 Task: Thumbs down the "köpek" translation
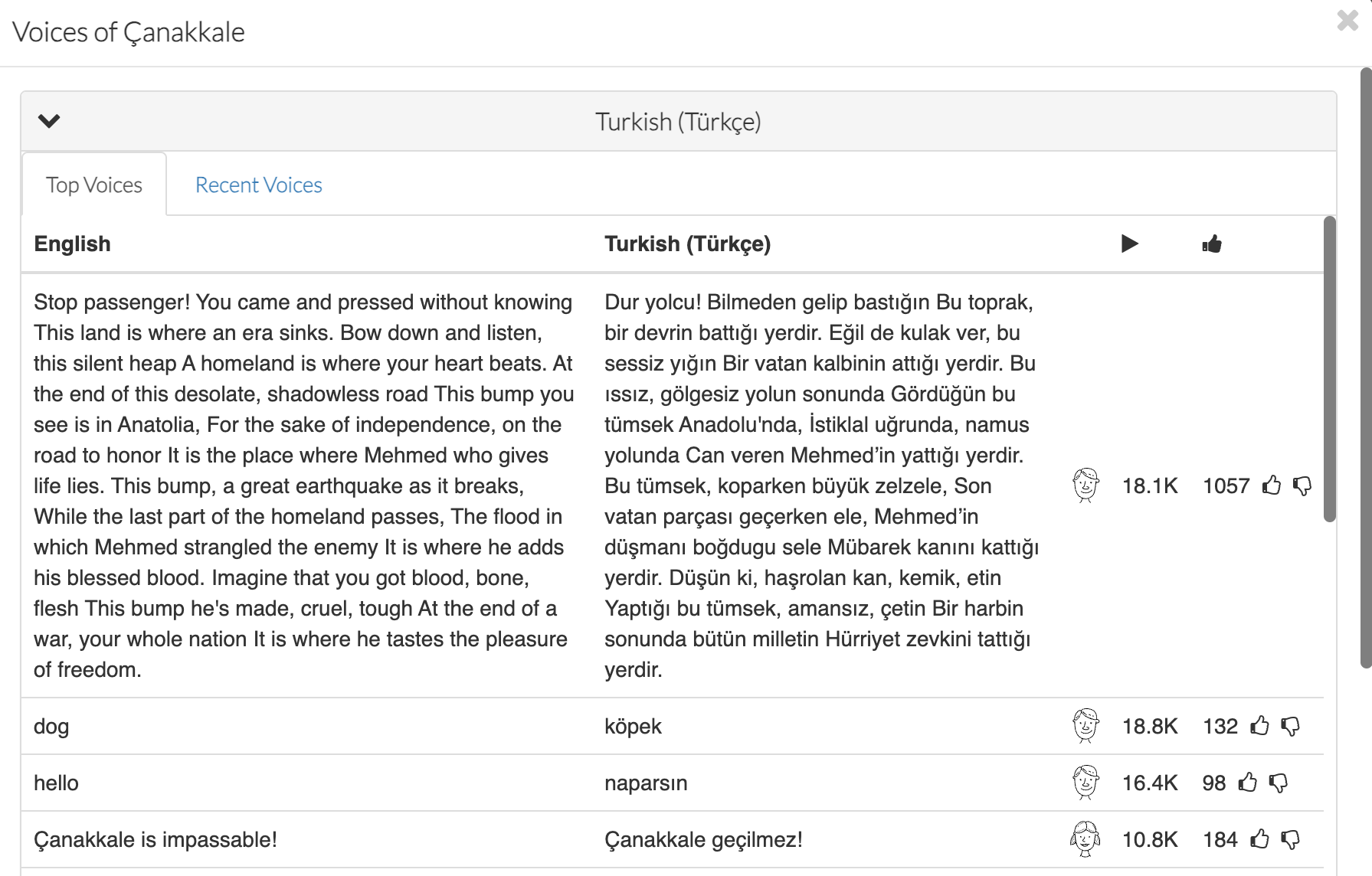click(1291, 726)
